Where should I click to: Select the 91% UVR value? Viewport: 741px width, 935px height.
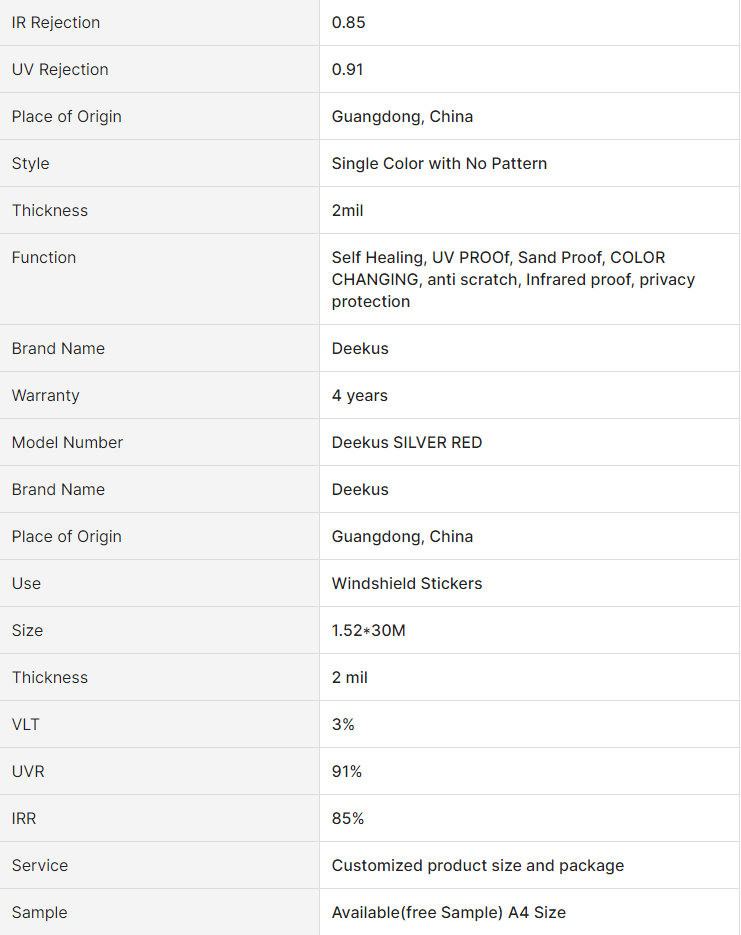pyautogui.click(x=347, y=771)
